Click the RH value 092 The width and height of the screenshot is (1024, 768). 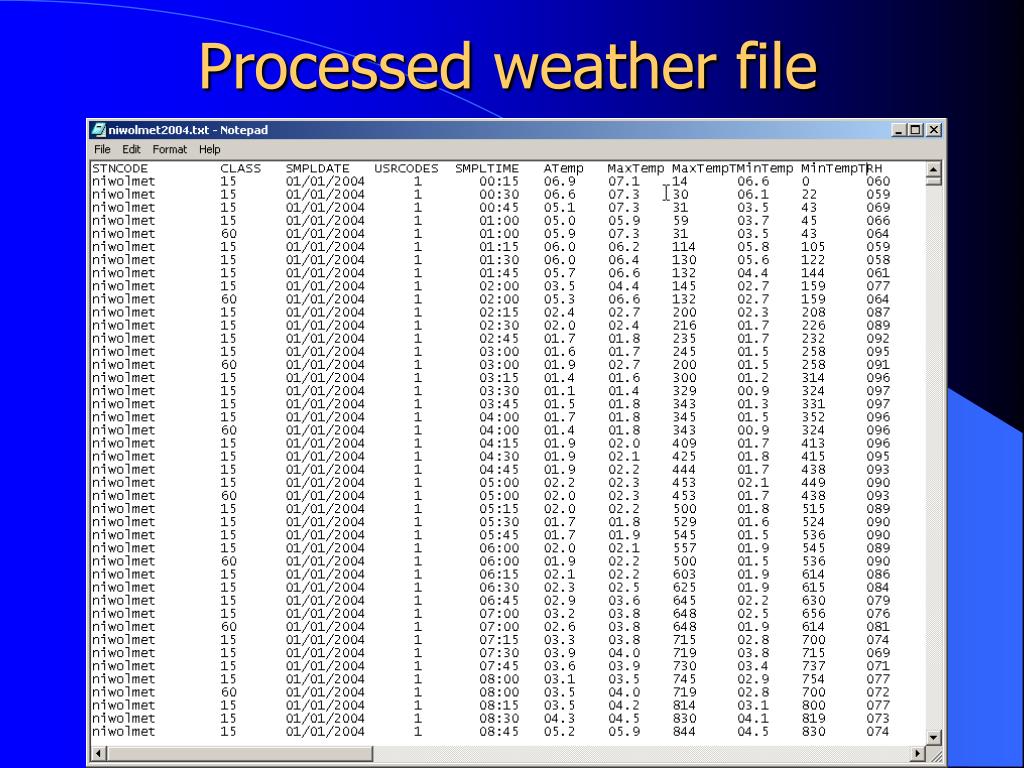(878, 338)
